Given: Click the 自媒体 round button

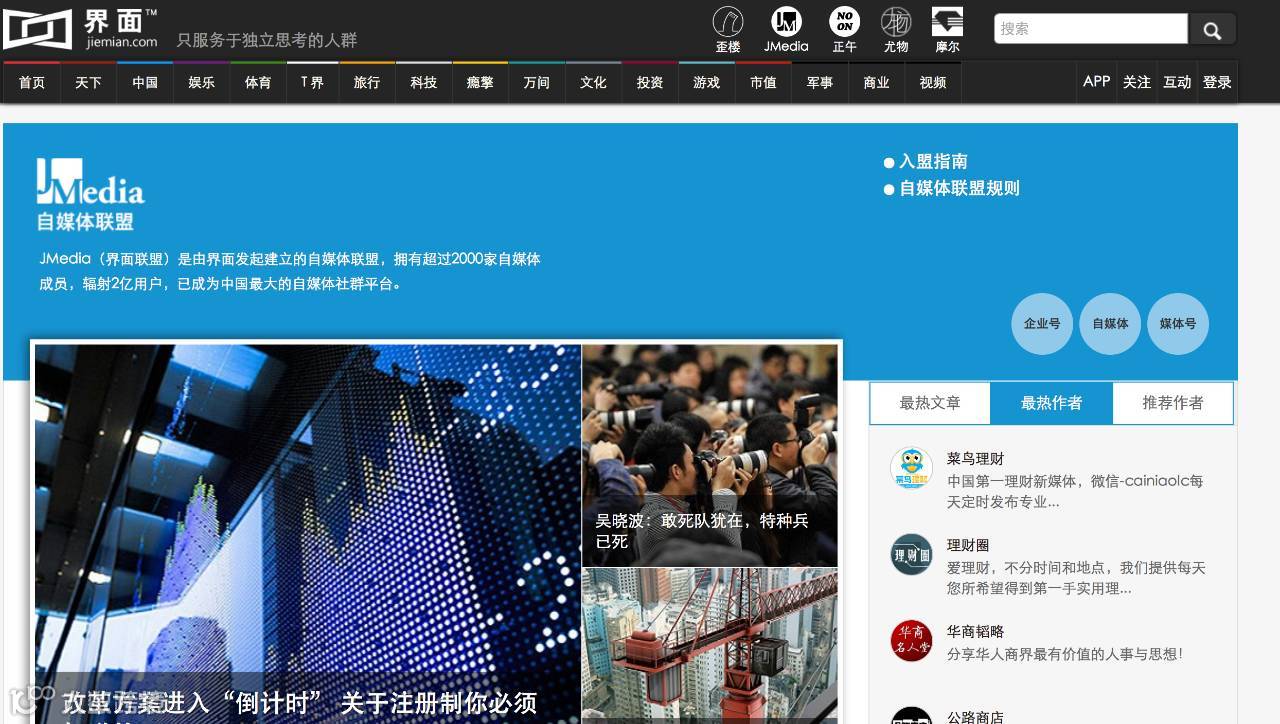Looking at the screenshot, I should 1110,323.
